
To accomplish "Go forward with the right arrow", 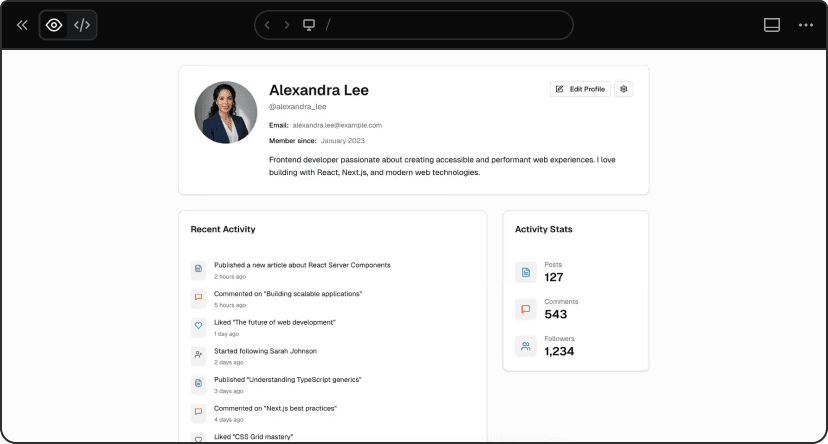I will (287, 25).
